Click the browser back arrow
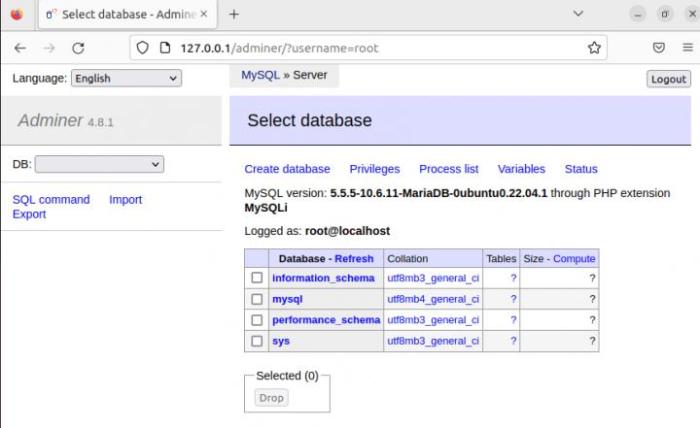The height and width of the screenshot is (428, 700). click(20, 47)
